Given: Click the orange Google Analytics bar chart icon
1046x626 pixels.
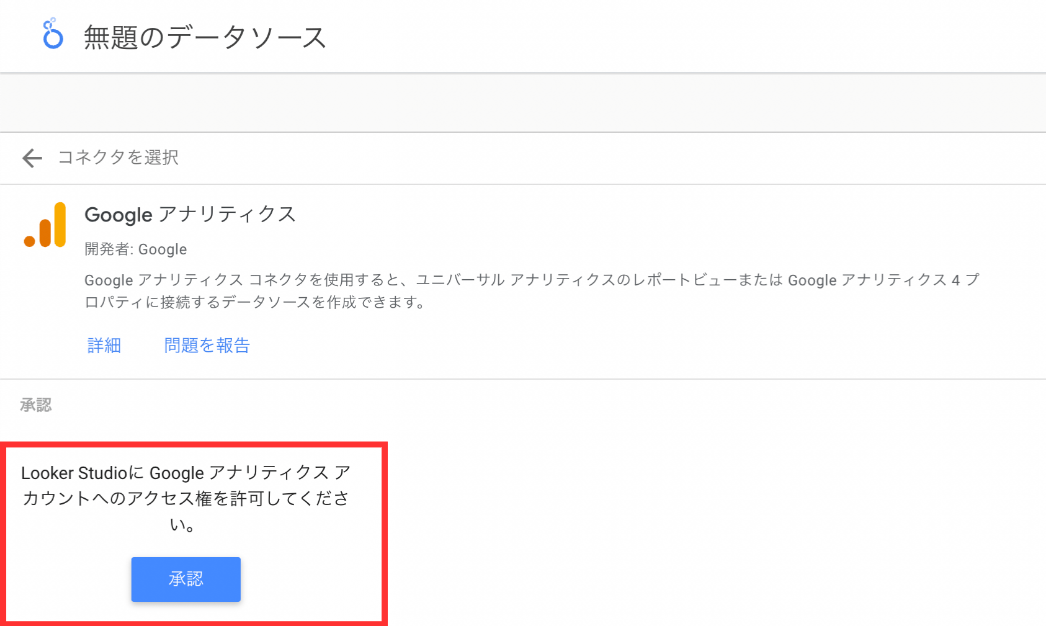Looking at the screenshot, I should point(45,225).
